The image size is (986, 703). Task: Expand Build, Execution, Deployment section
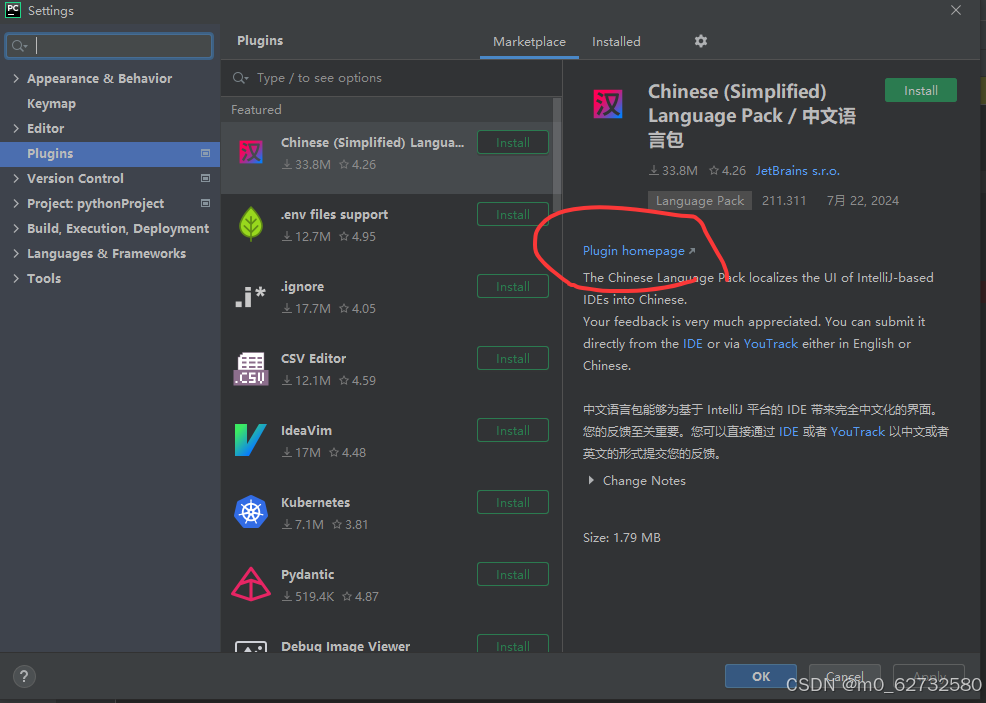[x=16, y=228]
